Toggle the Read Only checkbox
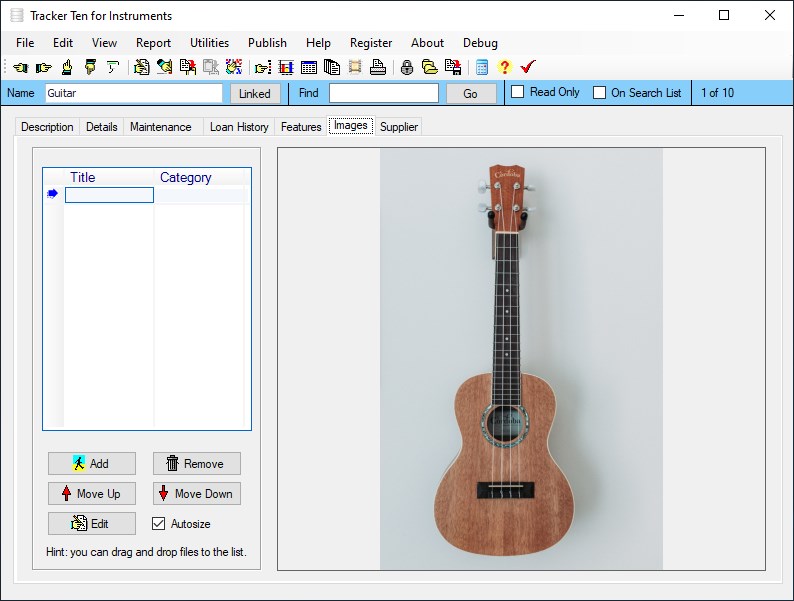 pyautogui.click(x=518, y=92)
